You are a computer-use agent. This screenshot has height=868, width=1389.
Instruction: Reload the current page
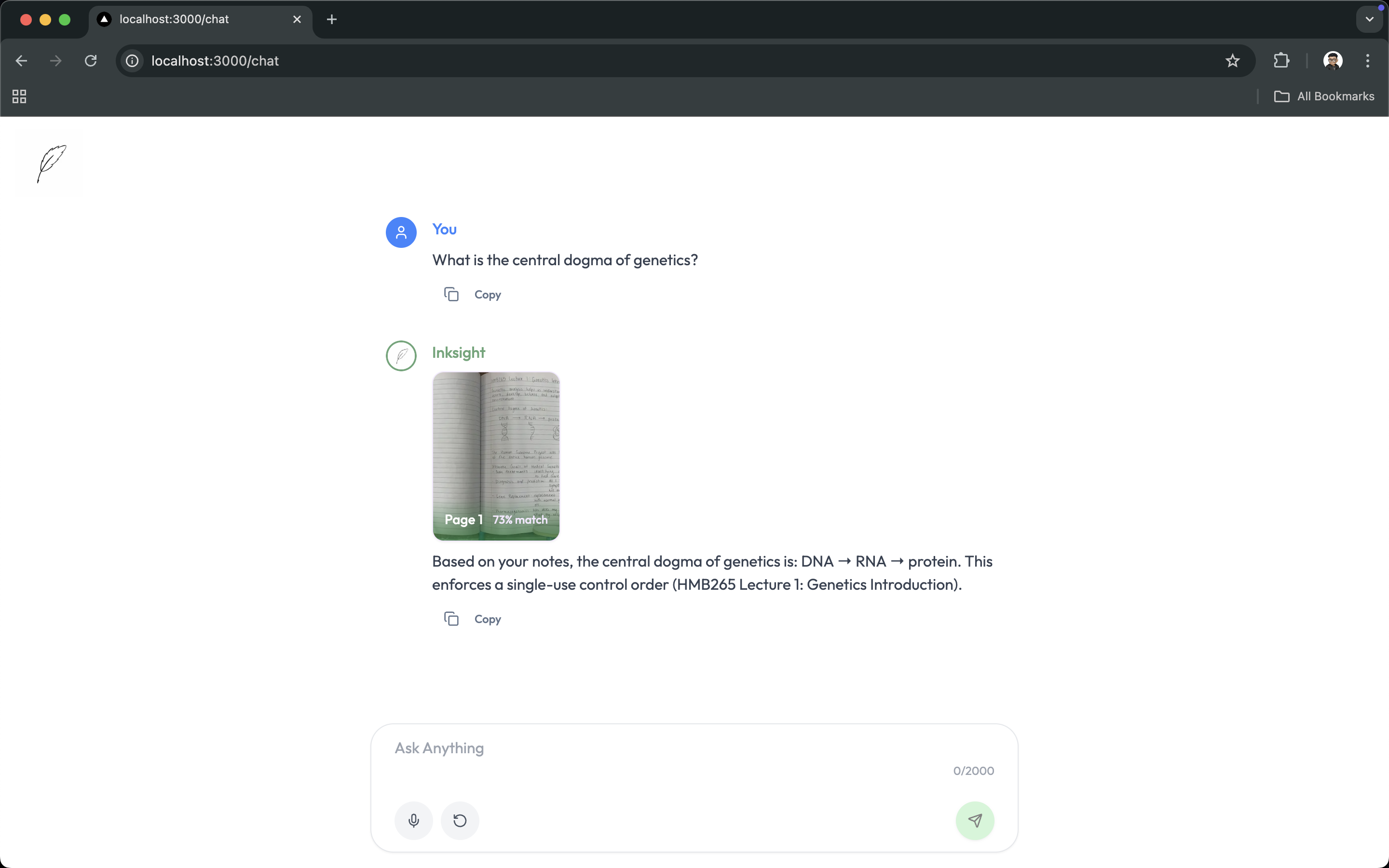[91, 61]
